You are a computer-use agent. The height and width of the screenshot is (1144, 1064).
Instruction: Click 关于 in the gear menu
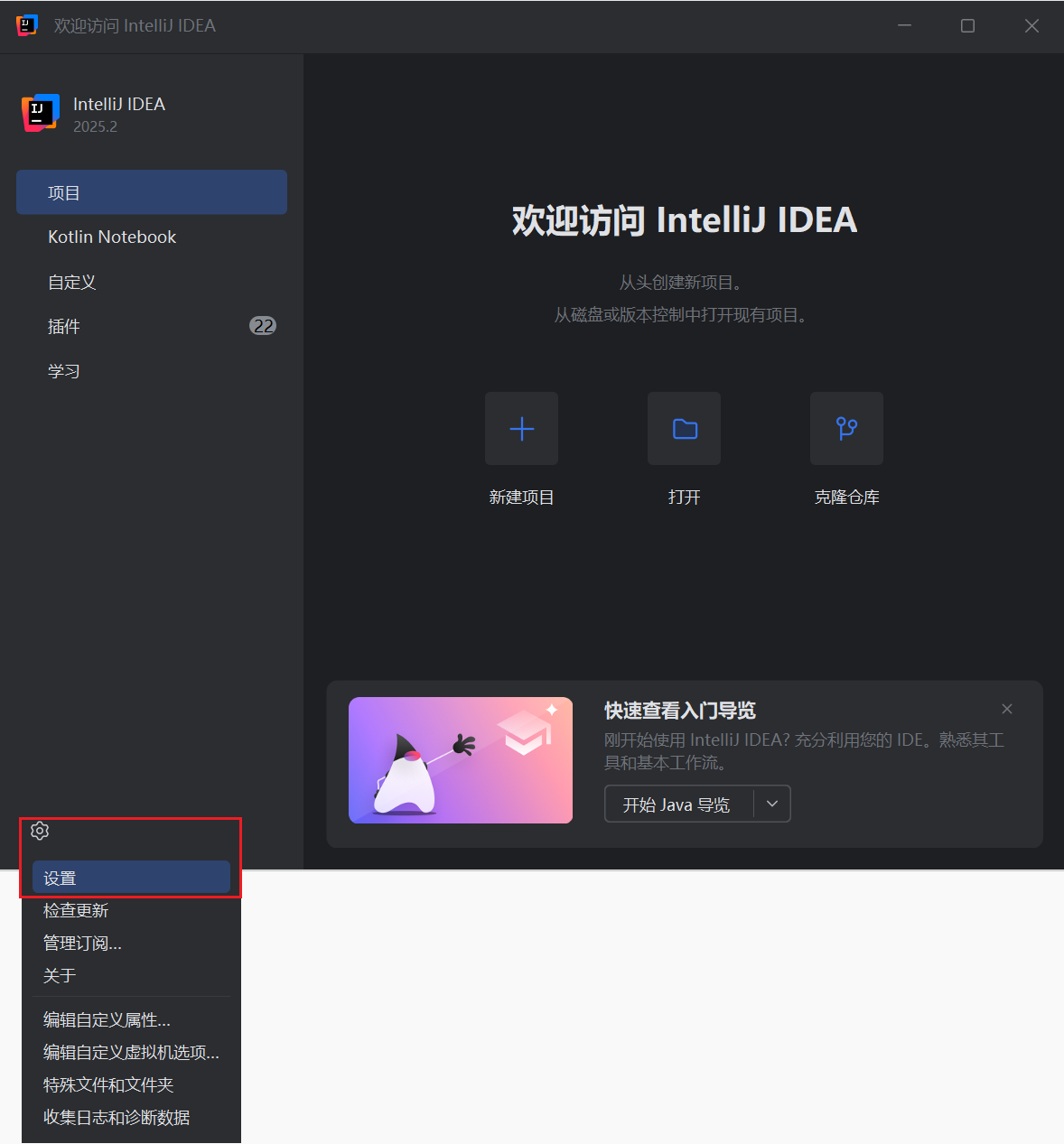point(132,975)
